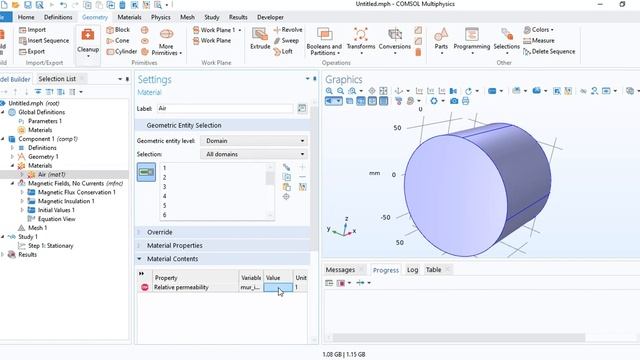Open the Log tab
Viewport: 640px width, 360px height.
(x=412, y=270)
